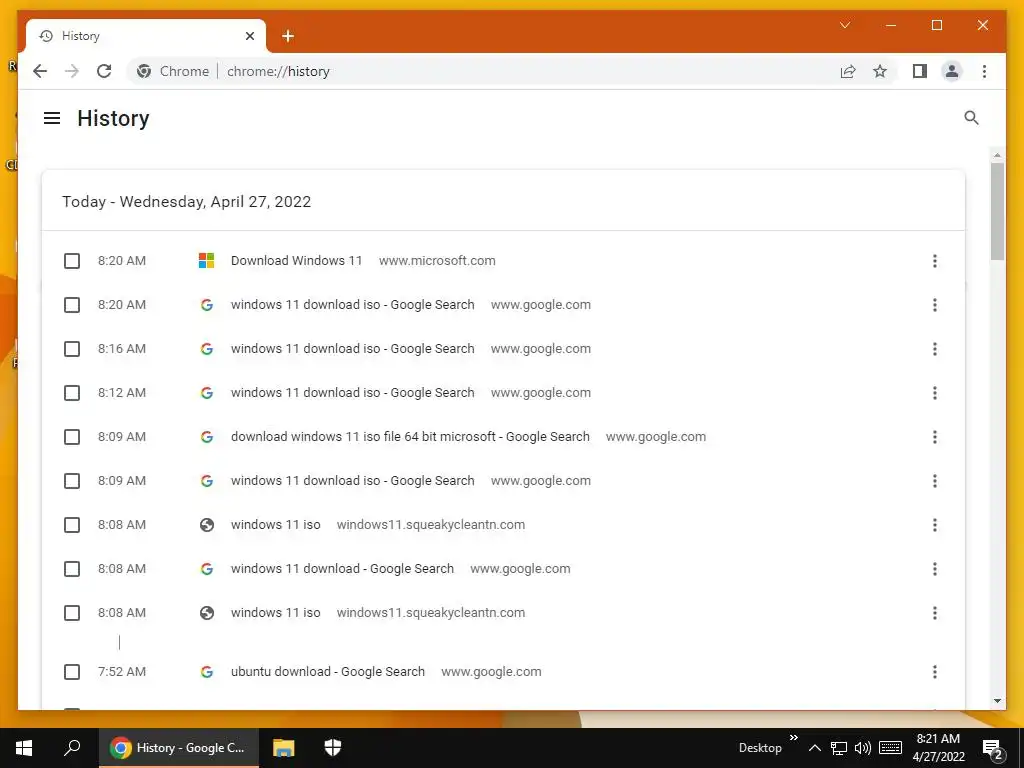
Task: Click the Desktop toolbar label in taskbar
Action: (760, 748)
